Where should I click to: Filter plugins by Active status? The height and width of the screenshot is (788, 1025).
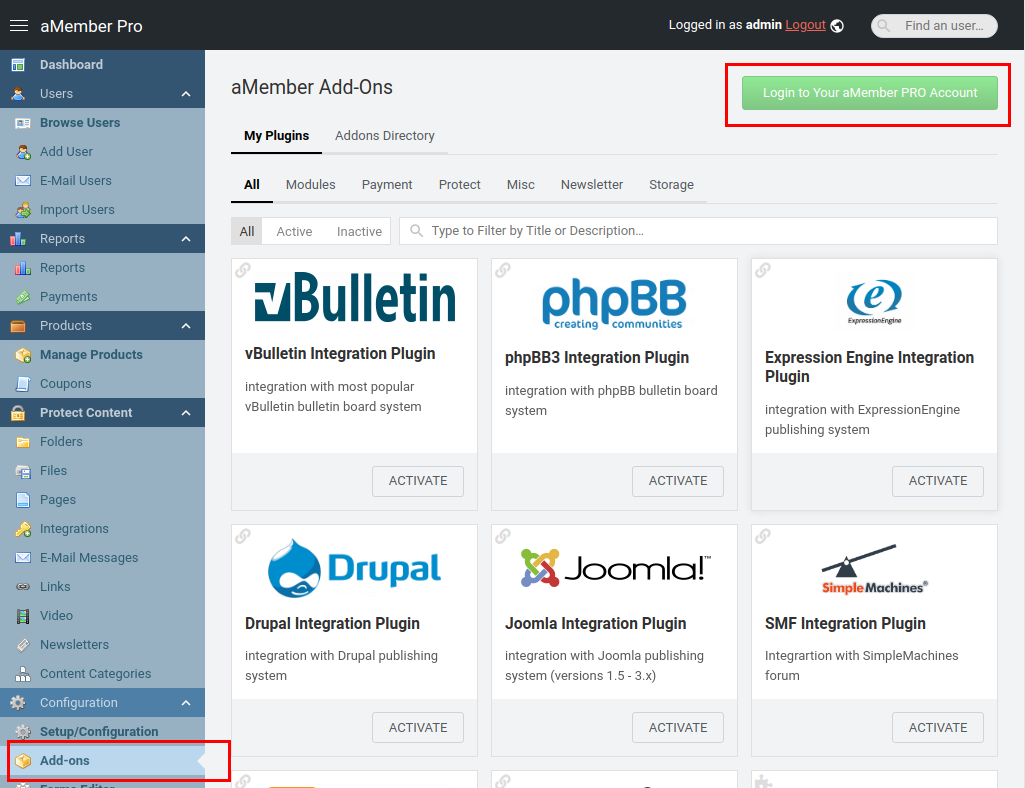click(294, 231)
